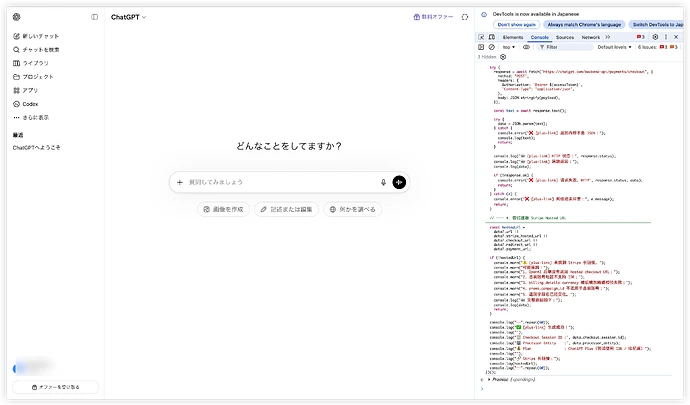Click the 何かを調べる suggestion chip
Image resolution: width=690 pixels, height=405 pixels.
[x=352, y=210]
